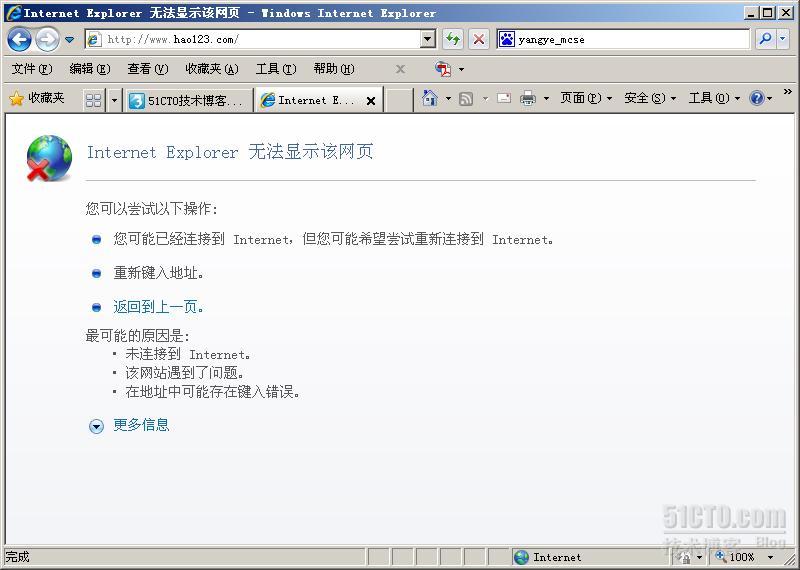
Task: Open the recent pages dropdown arrow
Action: point(69,39)
